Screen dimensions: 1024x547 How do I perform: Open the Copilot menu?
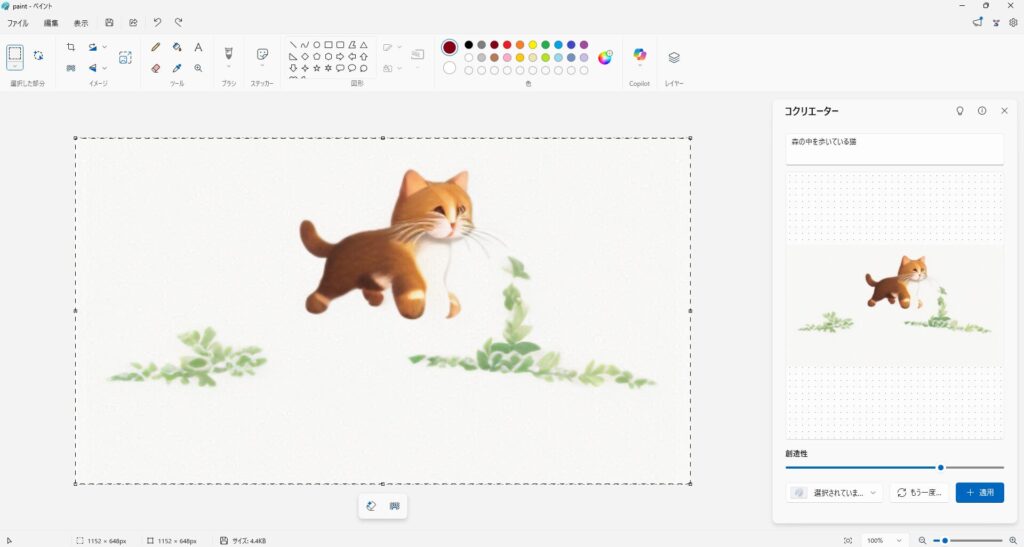coord(639,56)
